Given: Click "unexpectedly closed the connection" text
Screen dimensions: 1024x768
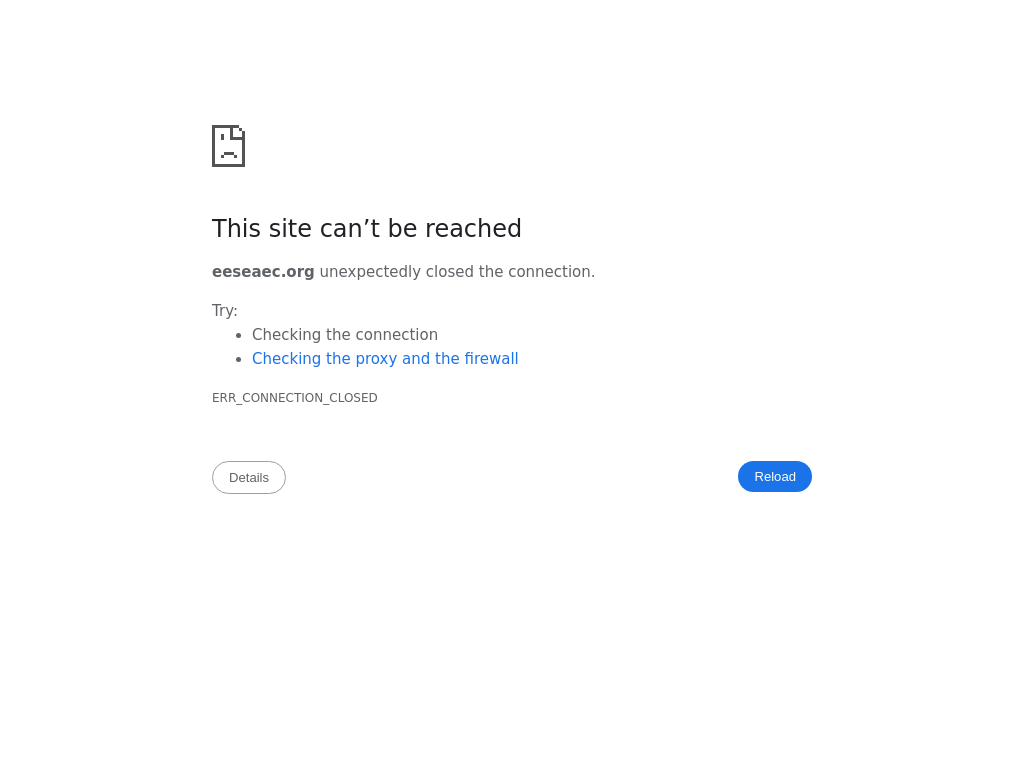Looking at the screenshot, I should [x=457, y=272].
